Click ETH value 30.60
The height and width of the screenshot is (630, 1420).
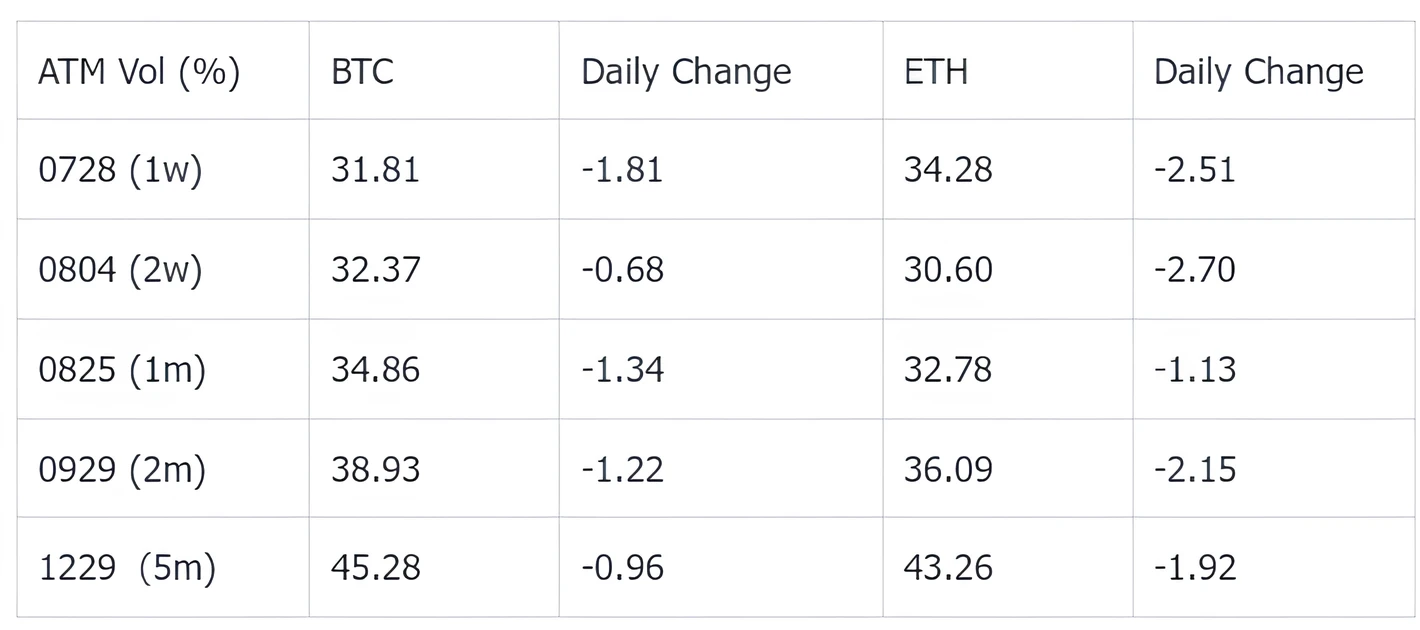[948, 270]
